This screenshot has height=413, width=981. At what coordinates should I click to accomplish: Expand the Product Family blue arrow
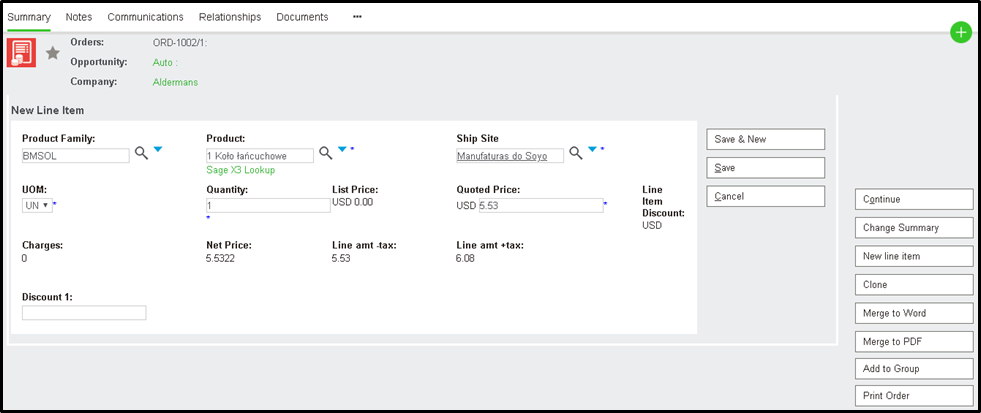coord(158,150)
